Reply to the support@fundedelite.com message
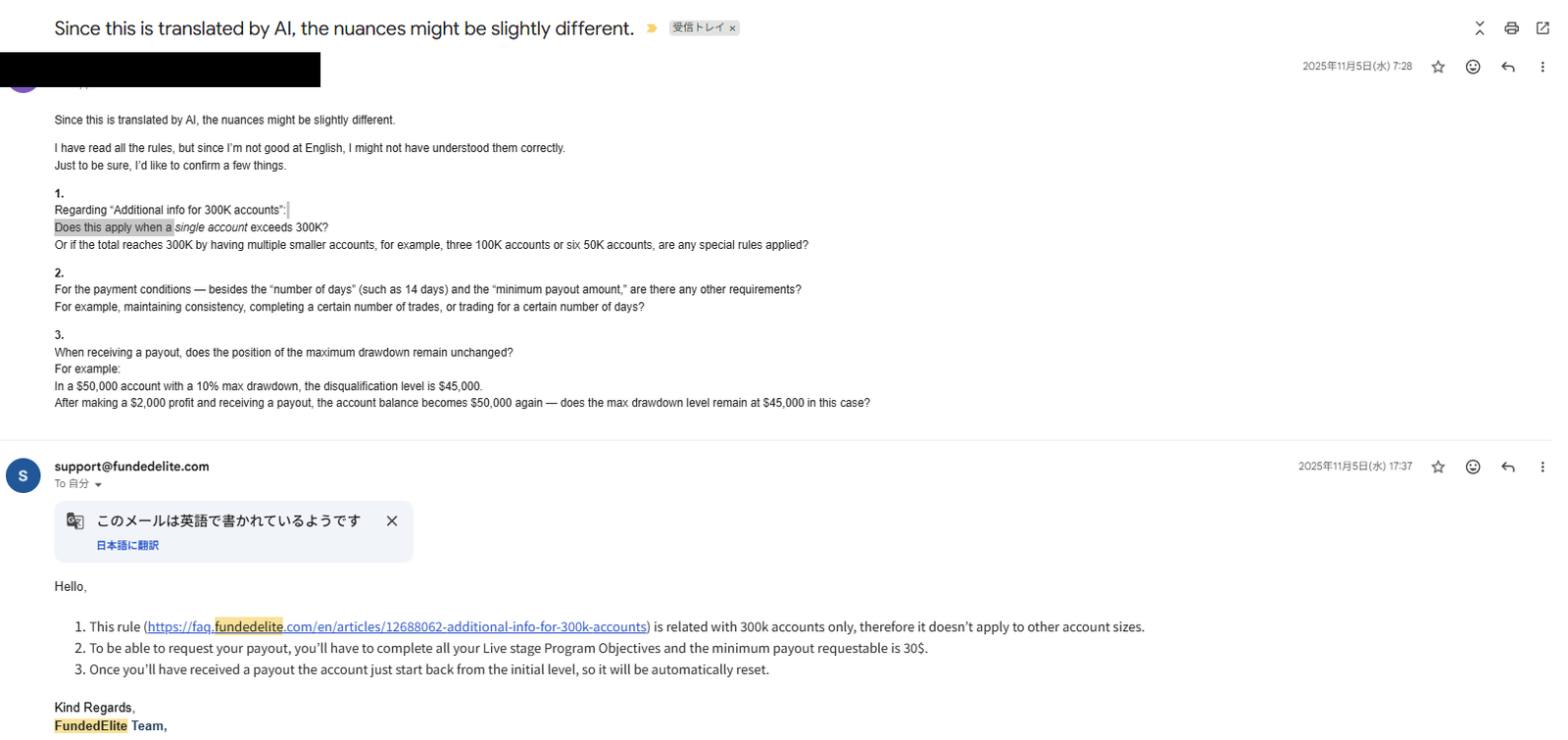The height and width of the screenshot is (740, 1568). 1508,468
